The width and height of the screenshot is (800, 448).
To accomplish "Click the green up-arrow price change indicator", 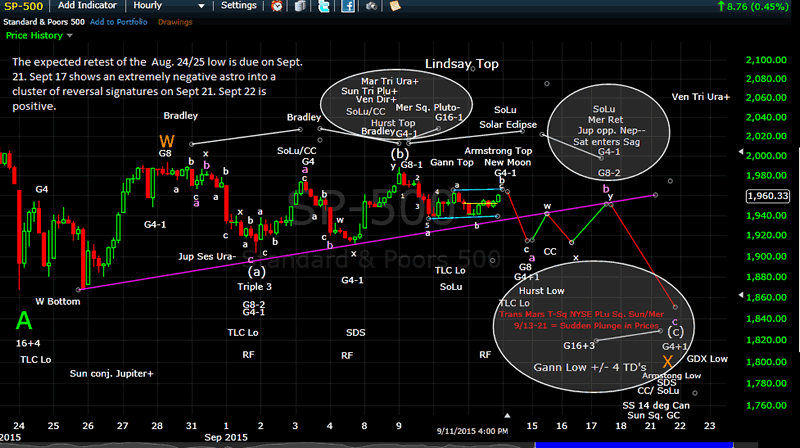I will [719, 6].
